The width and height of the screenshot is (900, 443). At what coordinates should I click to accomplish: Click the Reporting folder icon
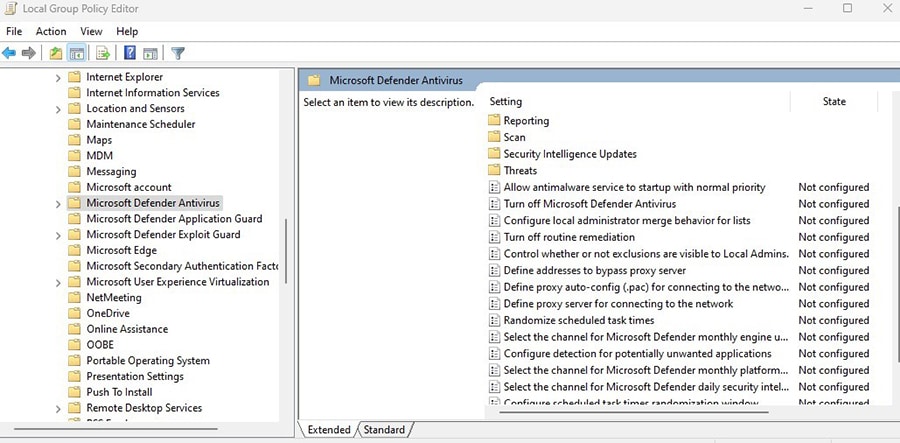coord(494,121)
